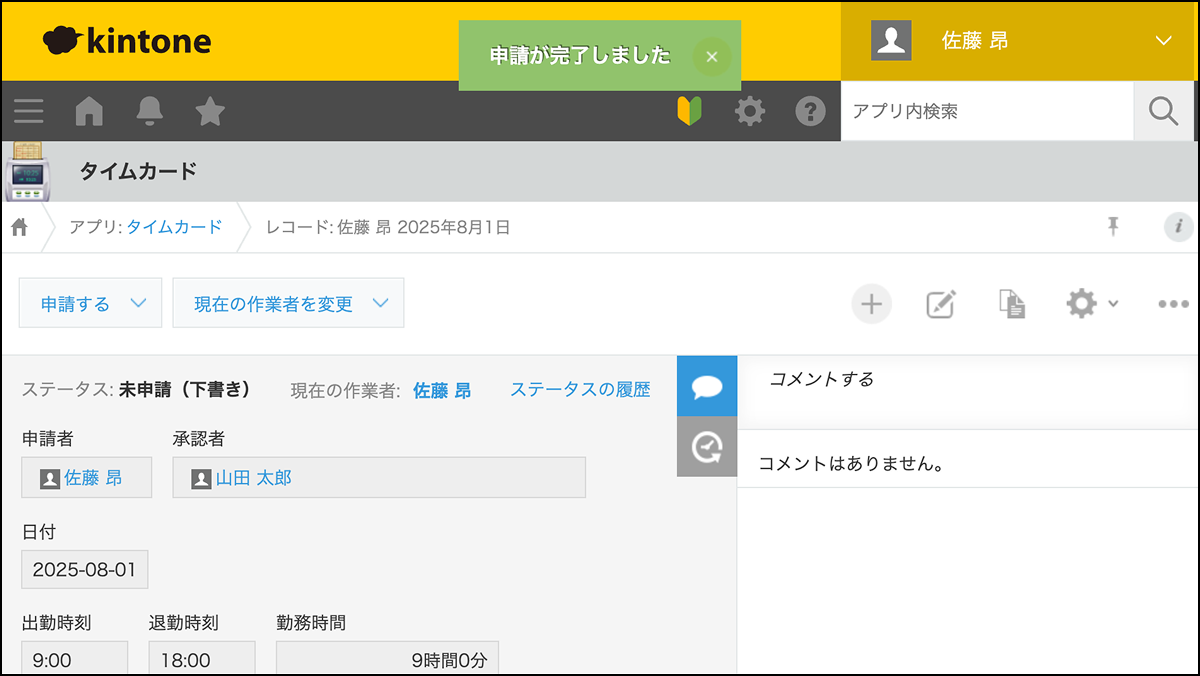Click the タイムカード breadcrumb link
The image size is (1200, 676).
point(174,227)
